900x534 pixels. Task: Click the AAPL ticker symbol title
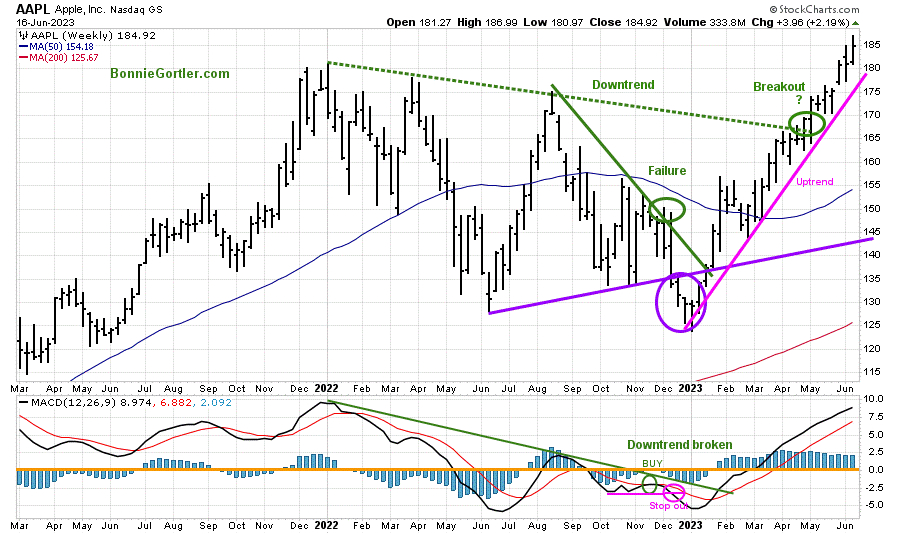pyautogui.click(x=33, y=9)
